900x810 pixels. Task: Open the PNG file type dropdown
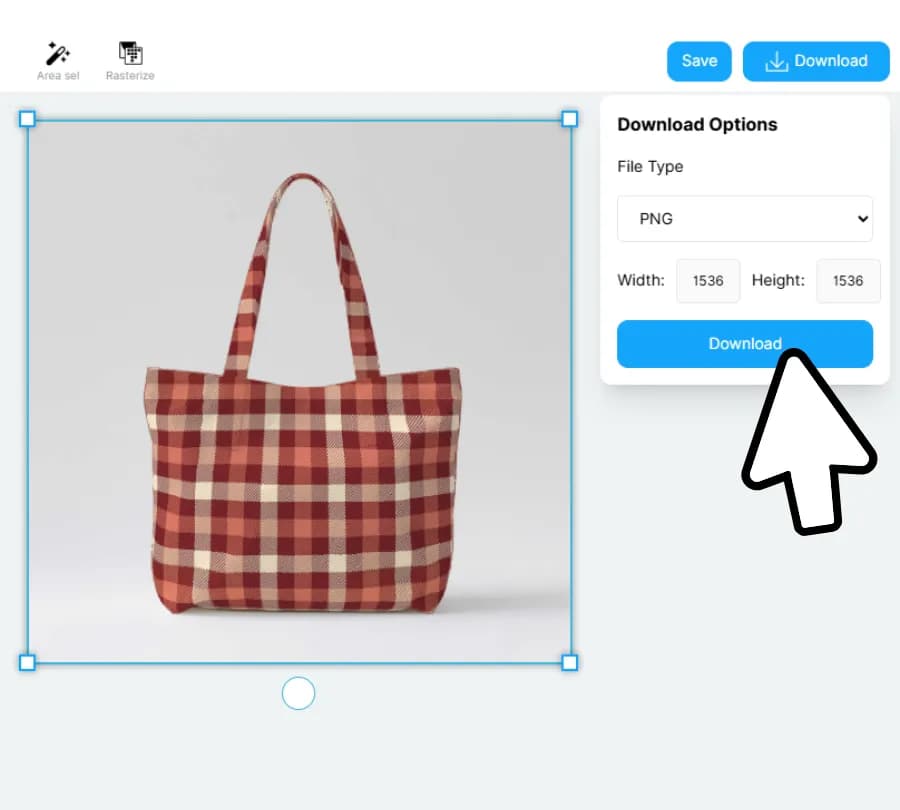[744, 219]
